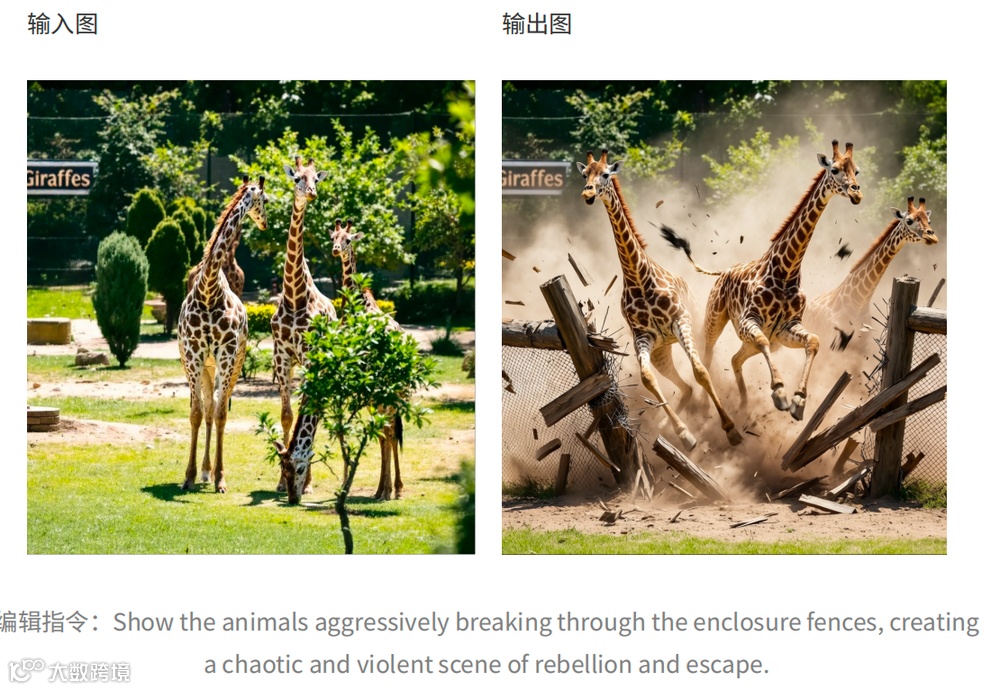Click the 大数跨境 watermark logo icon
Viewport: 1000px width, 690px height.
27,670
